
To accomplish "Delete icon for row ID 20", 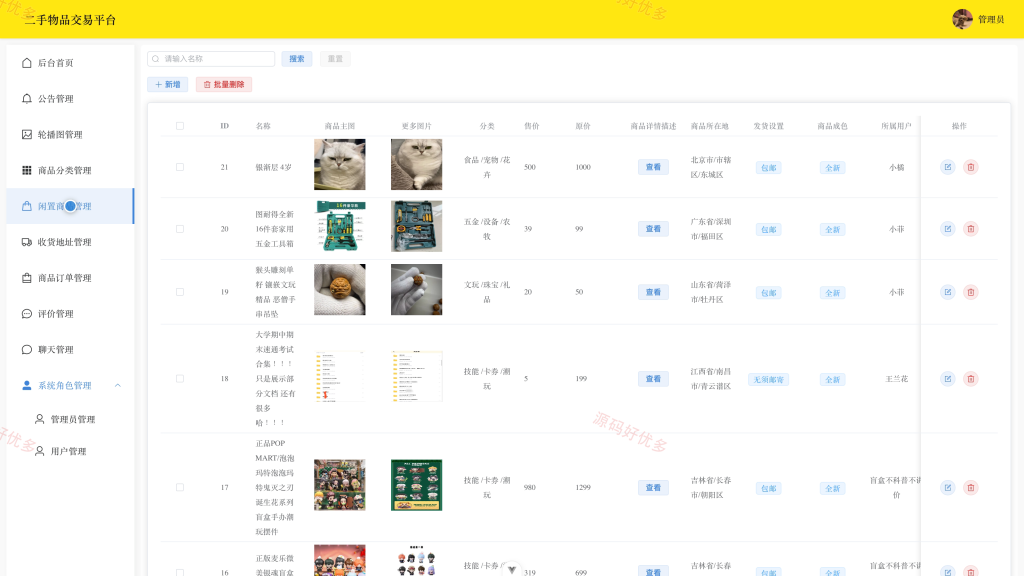I will point(971,229).
